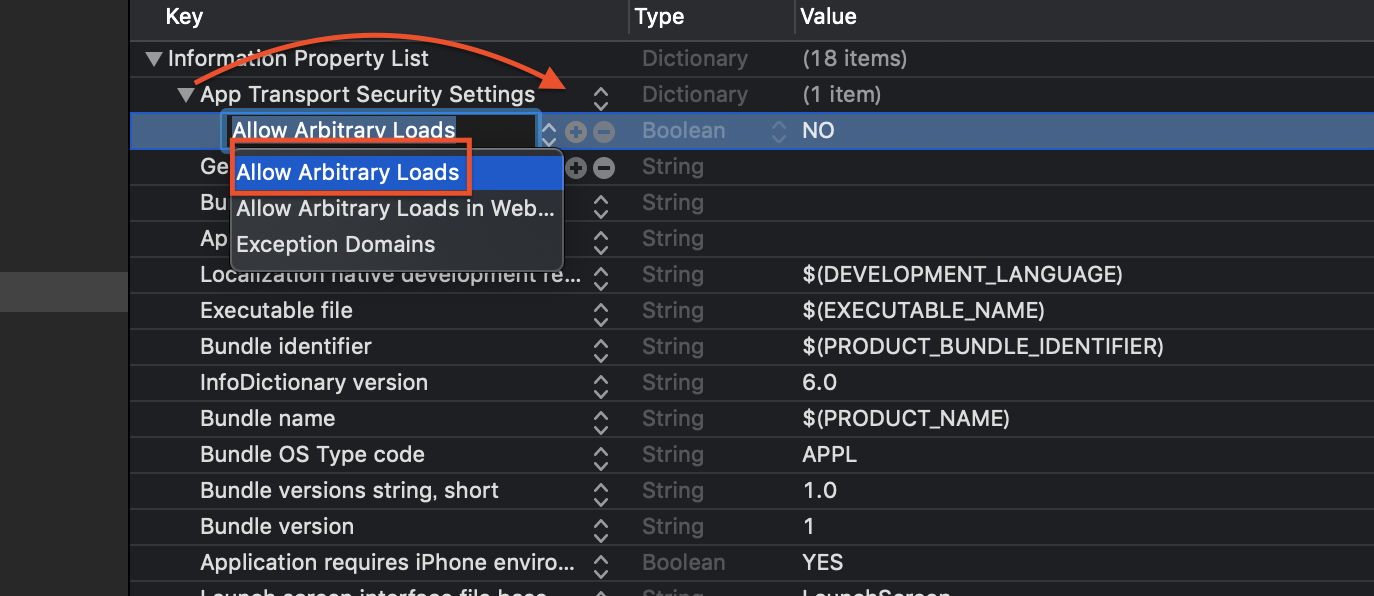Choose Allow Arbitrary Loads in Web... option
The image size is (1374, 596).
point(395,208)
